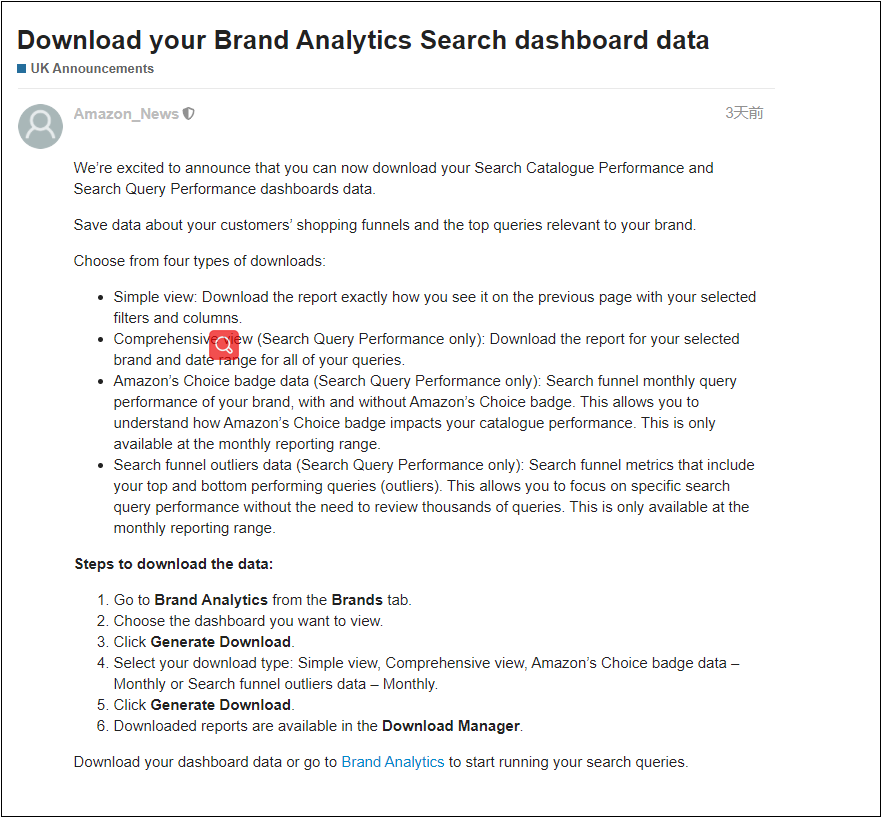The height and width of the screenshot is (817, 882).
Task: Click bold "Generate Download" in step 3
Action: [221, 642]
